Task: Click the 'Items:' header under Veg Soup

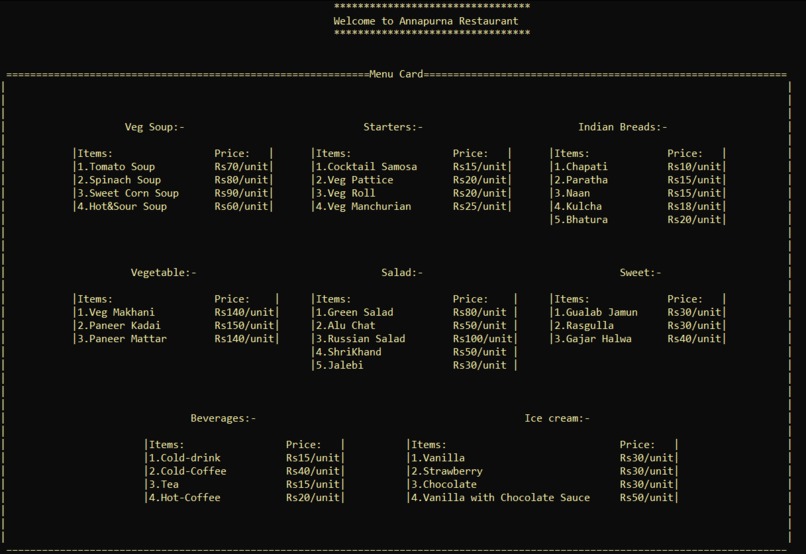Action: coord(95,154)
